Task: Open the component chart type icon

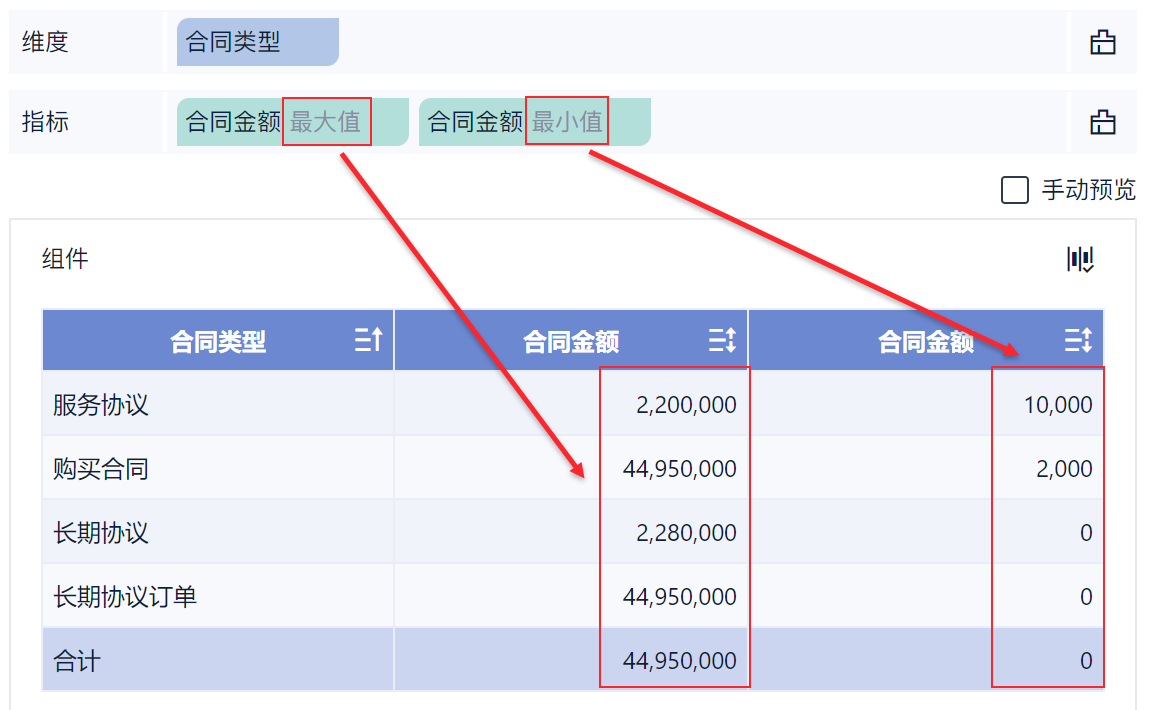Action: click(x=1080, y=260)
